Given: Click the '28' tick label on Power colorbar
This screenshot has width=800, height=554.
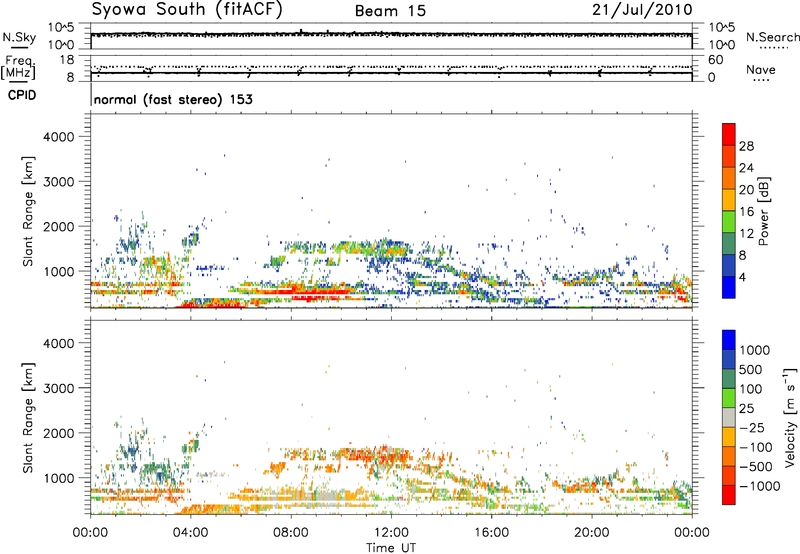Looking at the screenshot, I should tap(746, 146).
